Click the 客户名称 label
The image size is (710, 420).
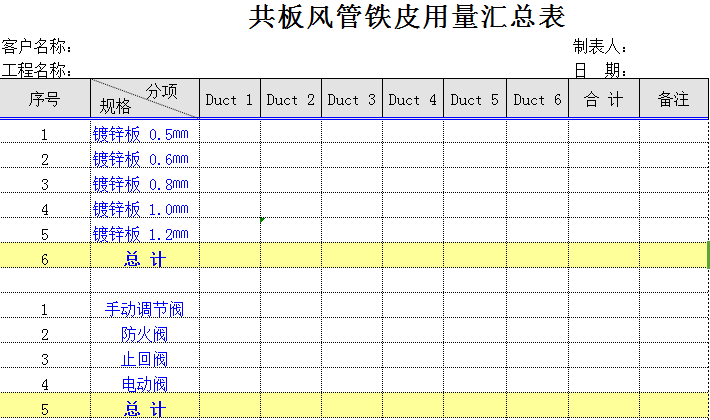click(36, 46)
